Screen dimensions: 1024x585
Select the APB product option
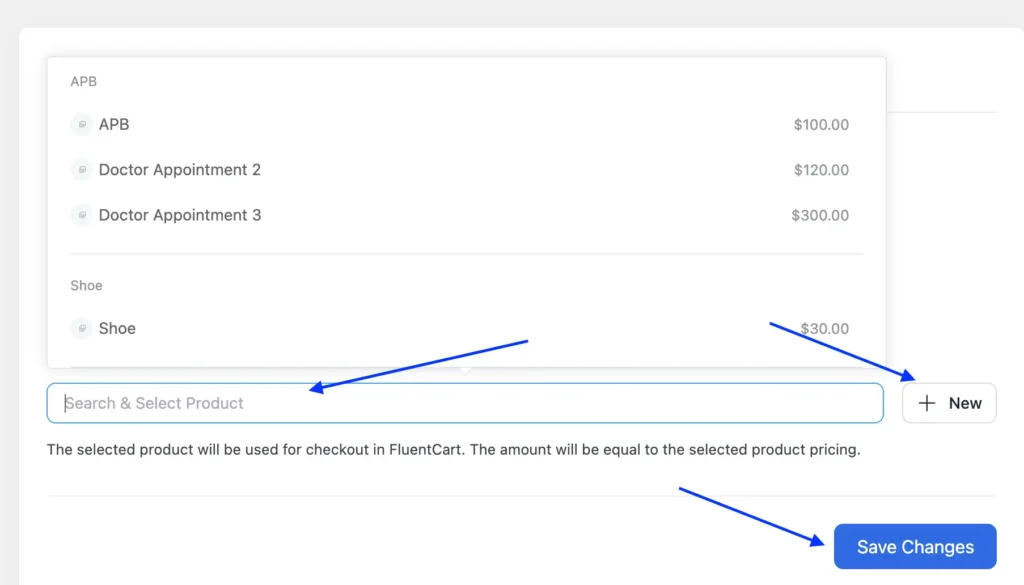[x=114, y=125]
